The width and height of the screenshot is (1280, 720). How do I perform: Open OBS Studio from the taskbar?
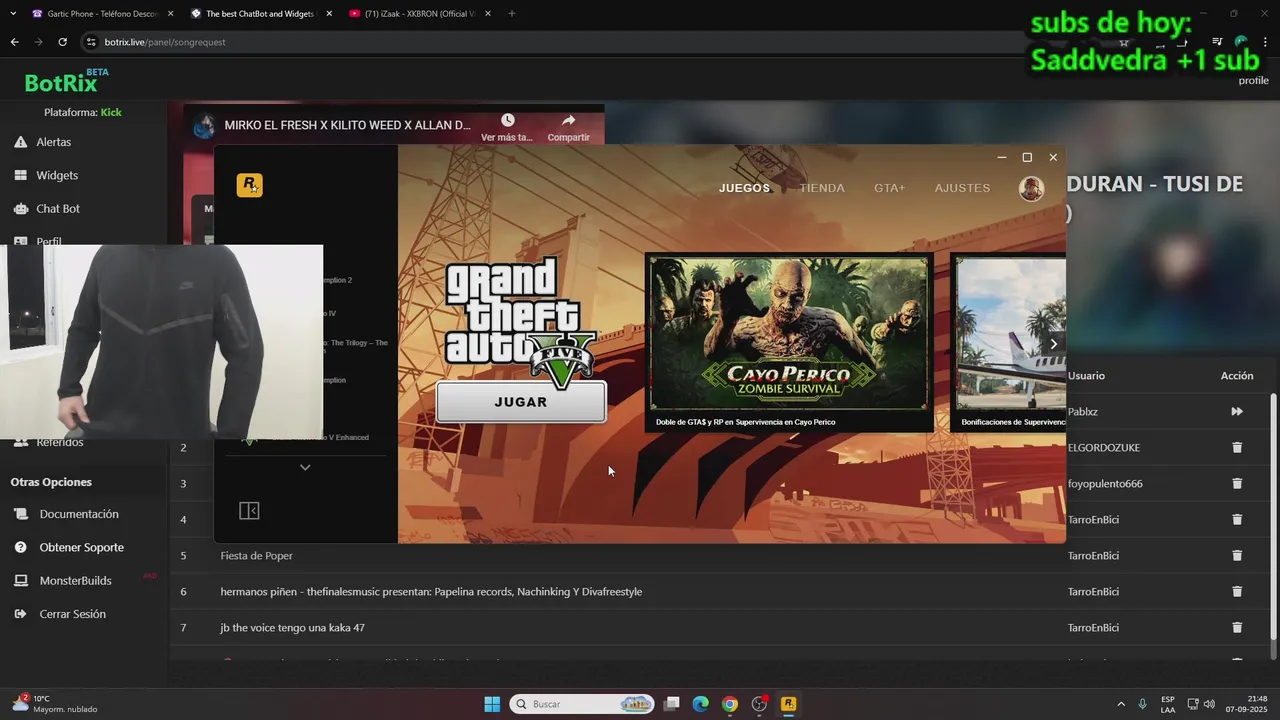click(759, 704)
